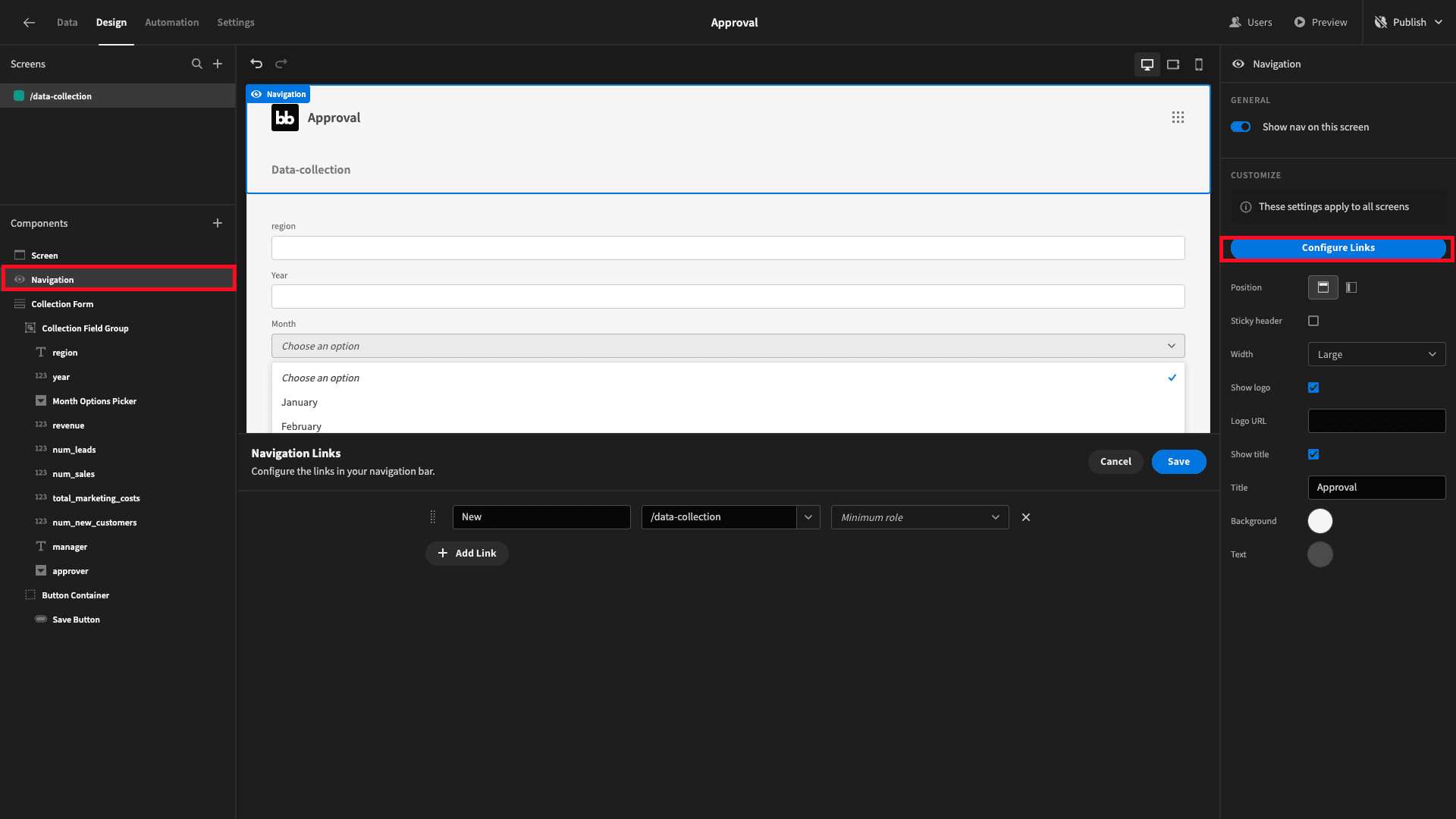Screen dimensions: 1456x819
Task: Uncheck the Show logo checkbox
Action: pos(1313,388)
